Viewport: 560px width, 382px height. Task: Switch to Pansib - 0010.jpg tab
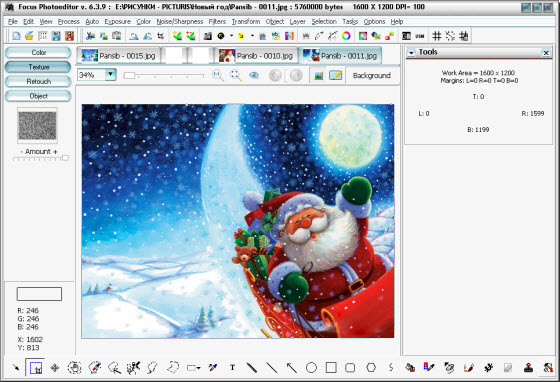pyautogui.click(x=256, y=56)
